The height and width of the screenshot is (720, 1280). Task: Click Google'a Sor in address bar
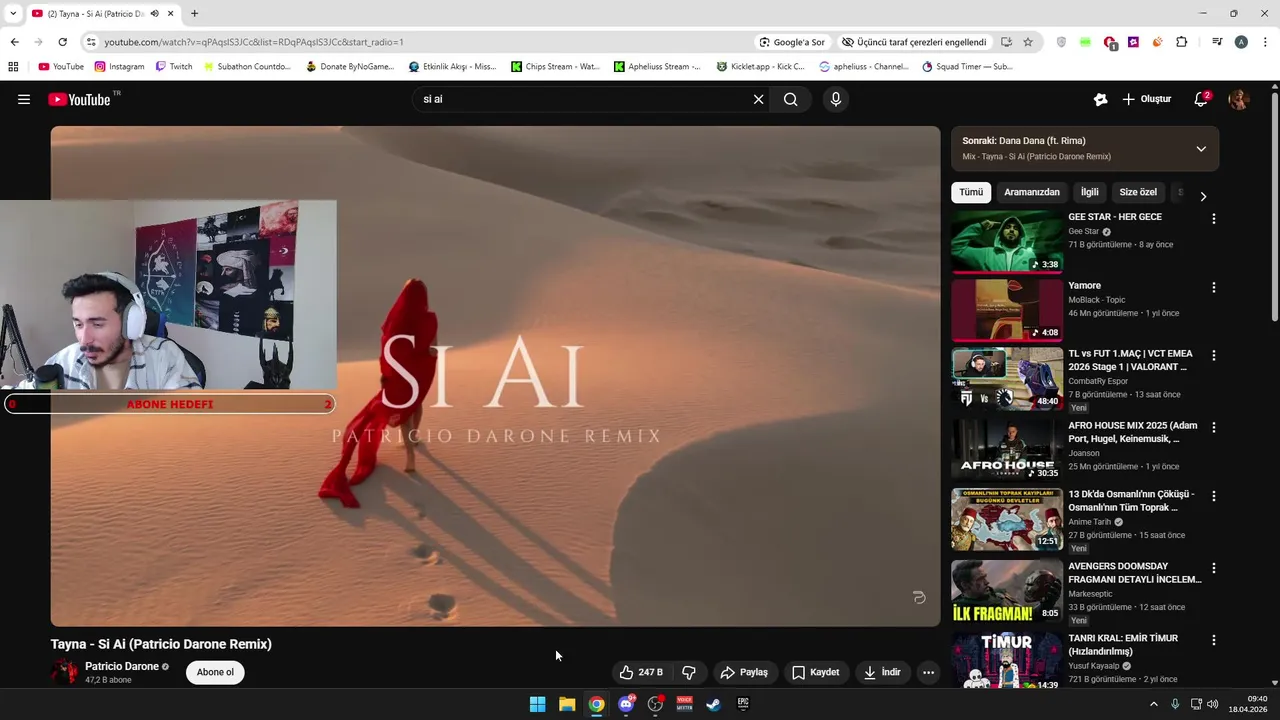click(792, 42)
